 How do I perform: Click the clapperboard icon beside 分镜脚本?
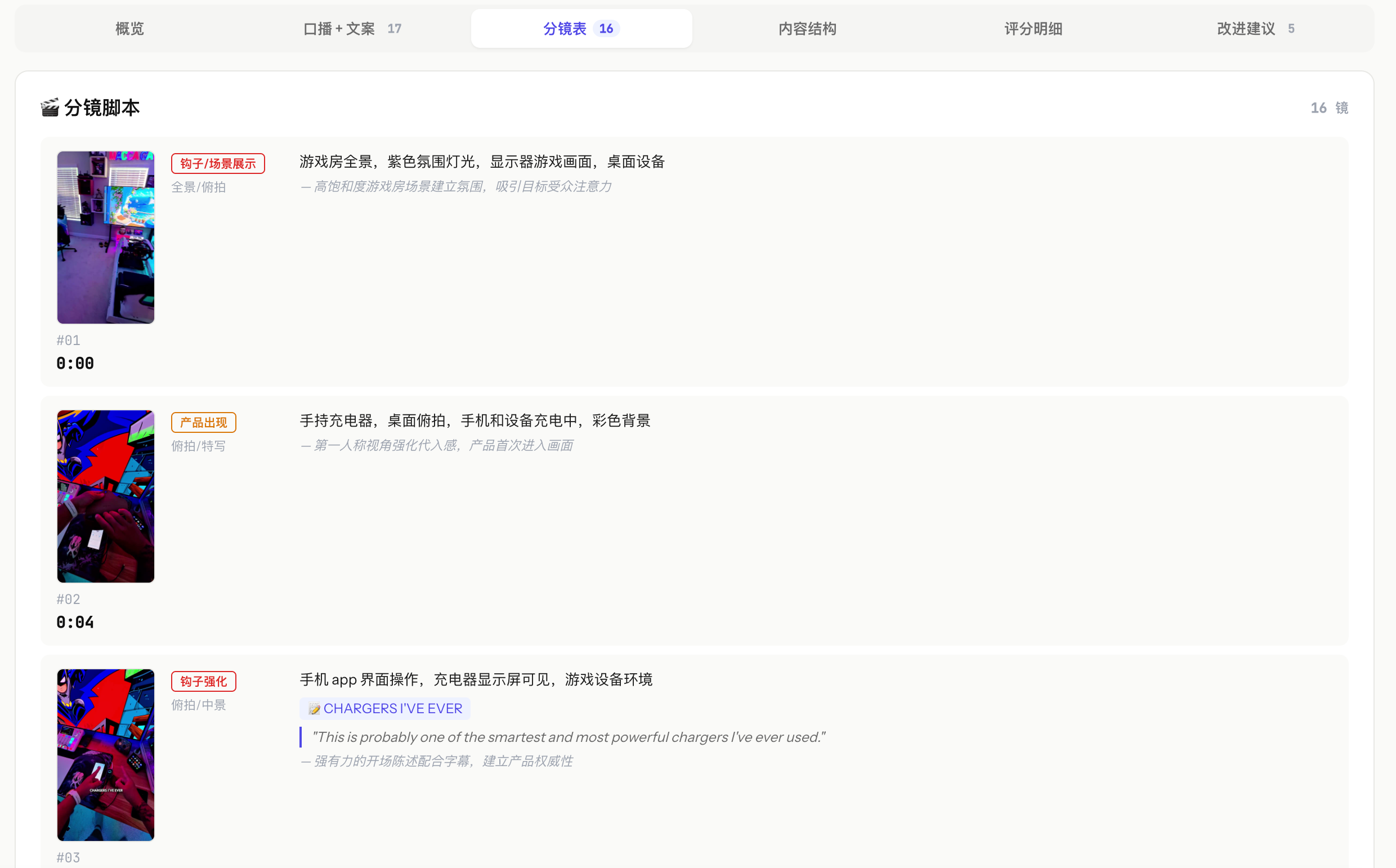click(50, 108)
